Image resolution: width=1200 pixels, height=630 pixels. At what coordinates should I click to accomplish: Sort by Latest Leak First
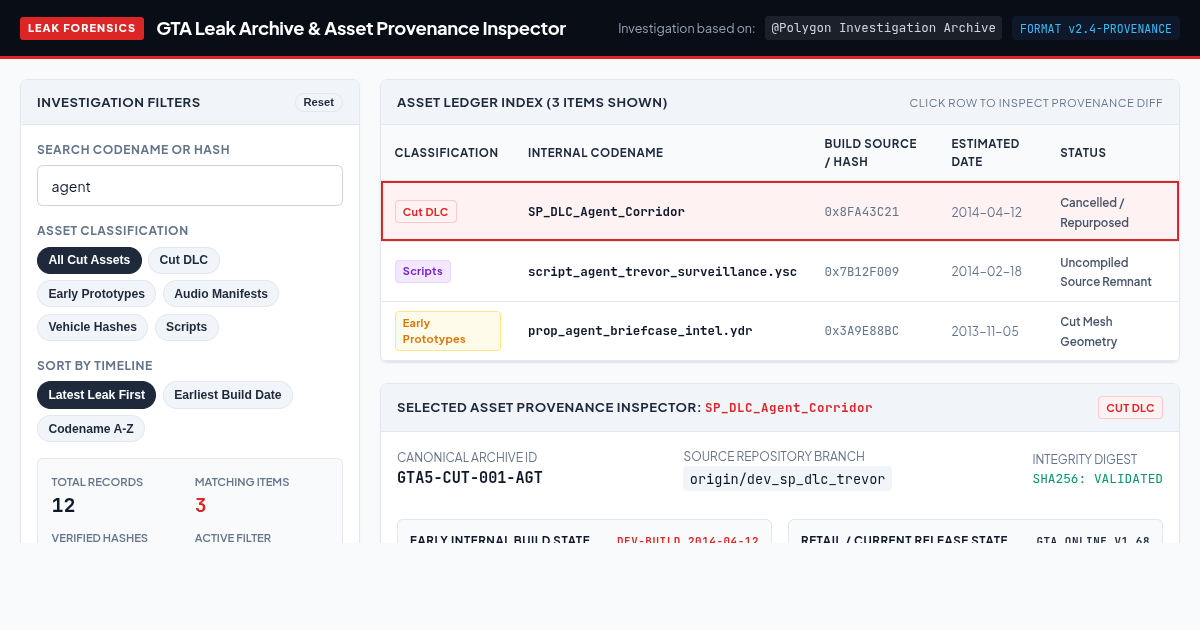[97, 395]
